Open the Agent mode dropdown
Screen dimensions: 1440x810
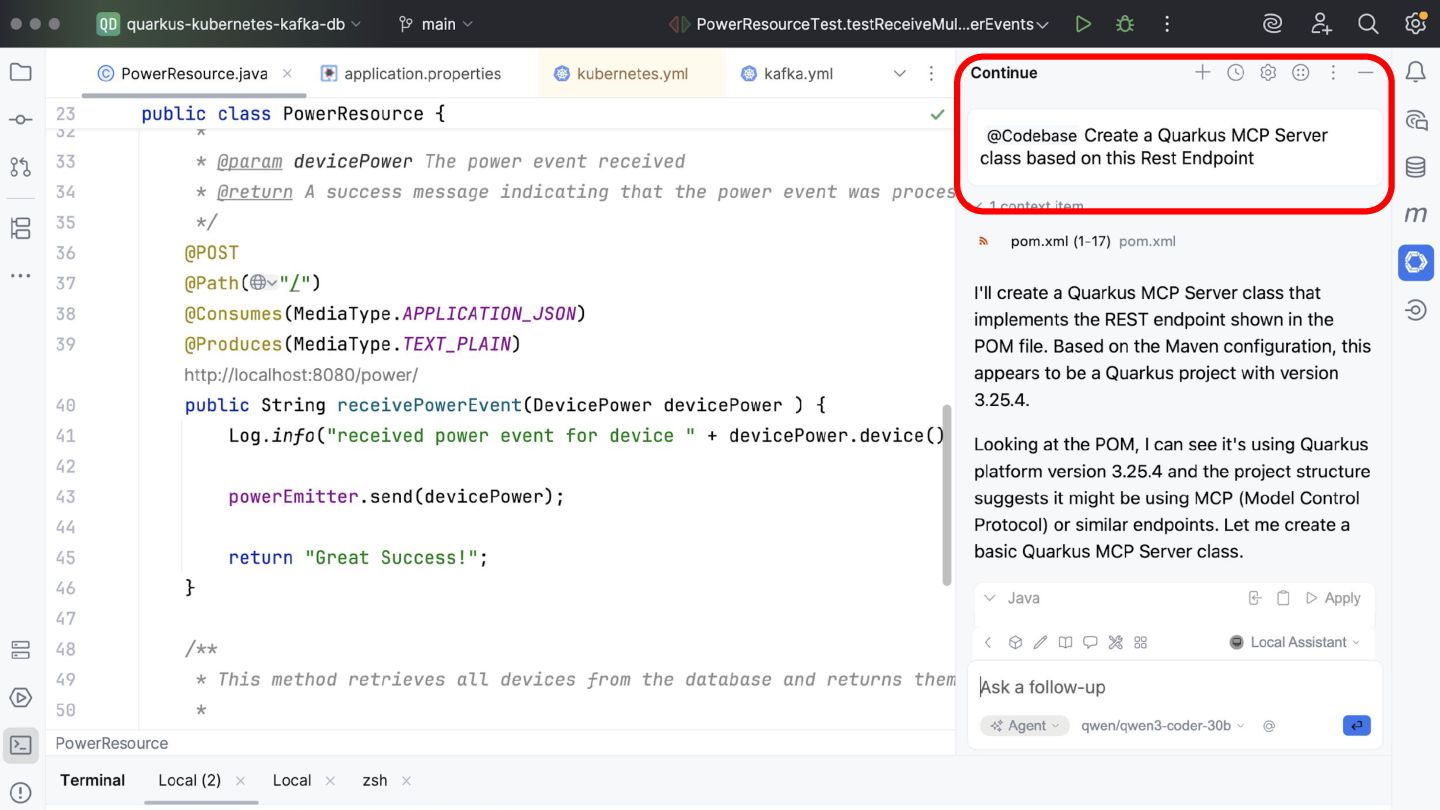coord(1025,726)
